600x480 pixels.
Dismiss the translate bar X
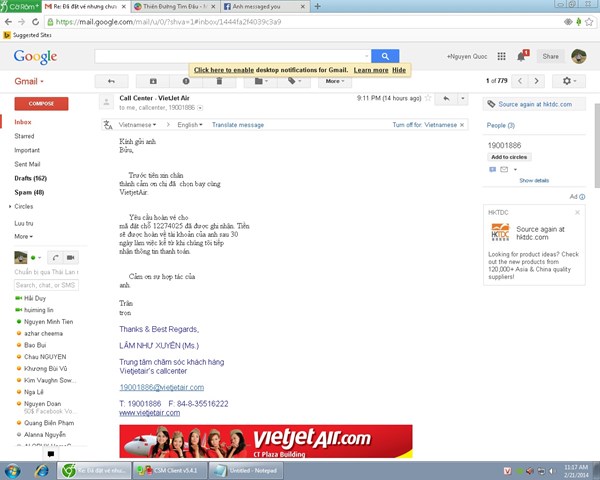462,125
